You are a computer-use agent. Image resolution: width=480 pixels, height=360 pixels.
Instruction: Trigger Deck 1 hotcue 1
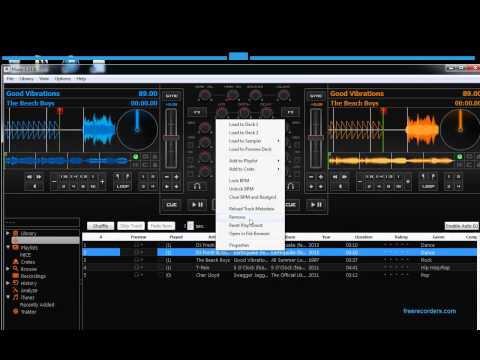pos(143,177)
